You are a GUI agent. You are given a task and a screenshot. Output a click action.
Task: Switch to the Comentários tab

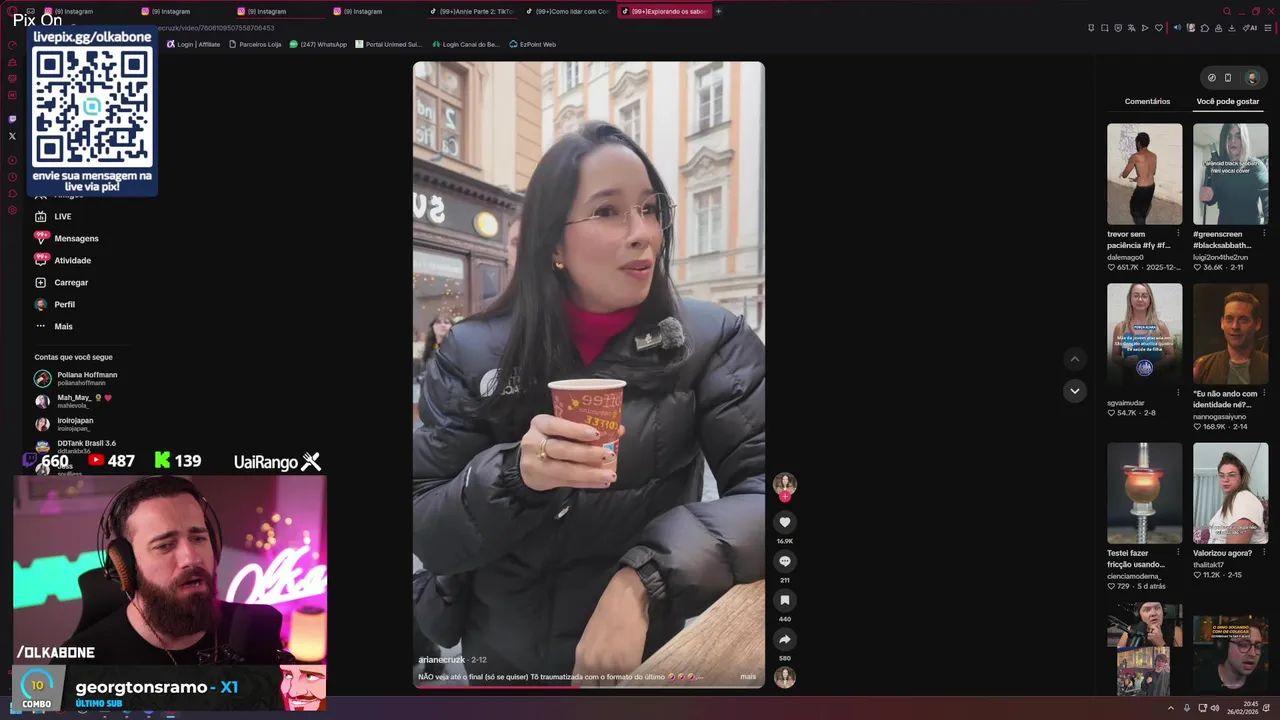point(1147,101)
